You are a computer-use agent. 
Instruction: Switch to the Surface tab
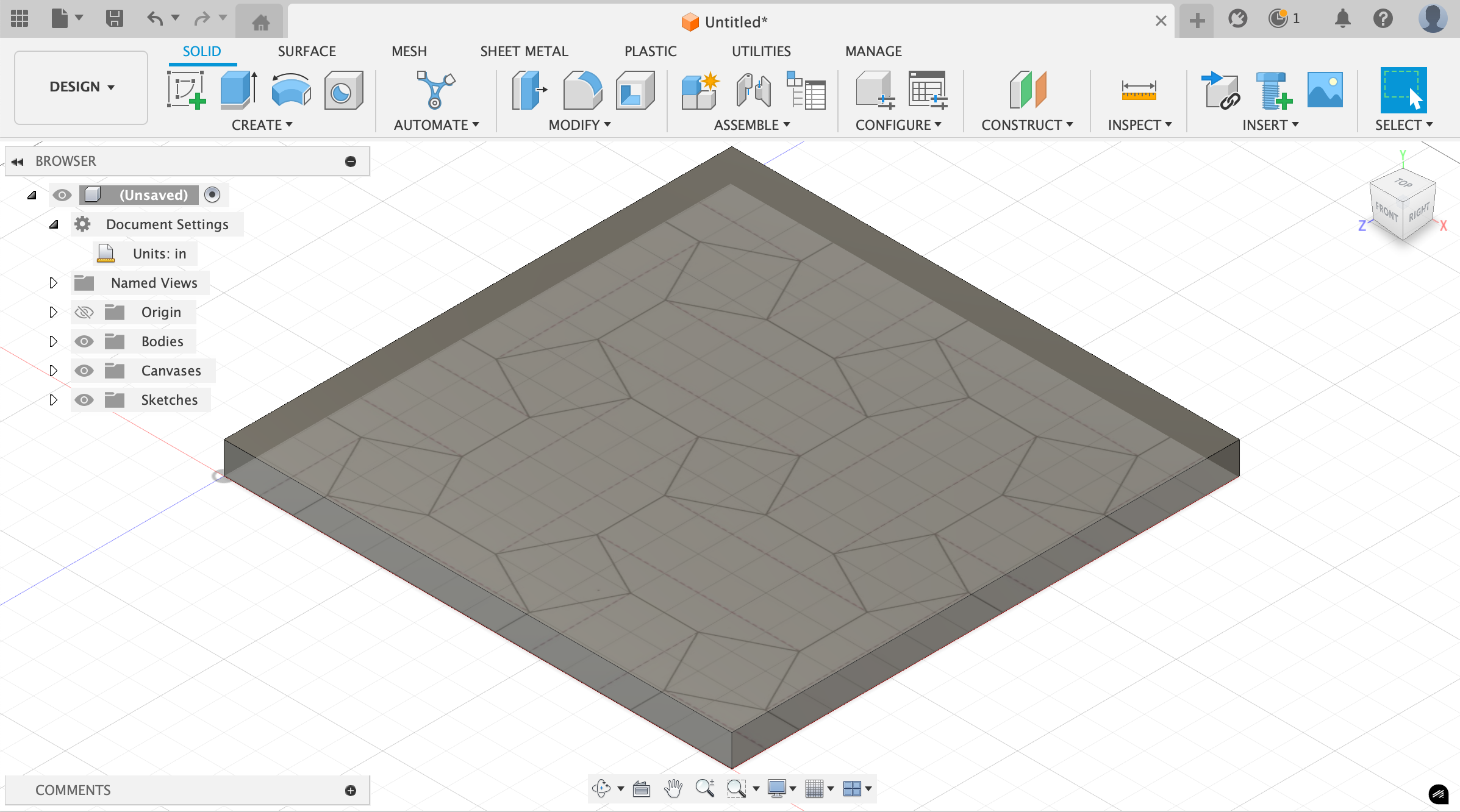coord(305,51)
